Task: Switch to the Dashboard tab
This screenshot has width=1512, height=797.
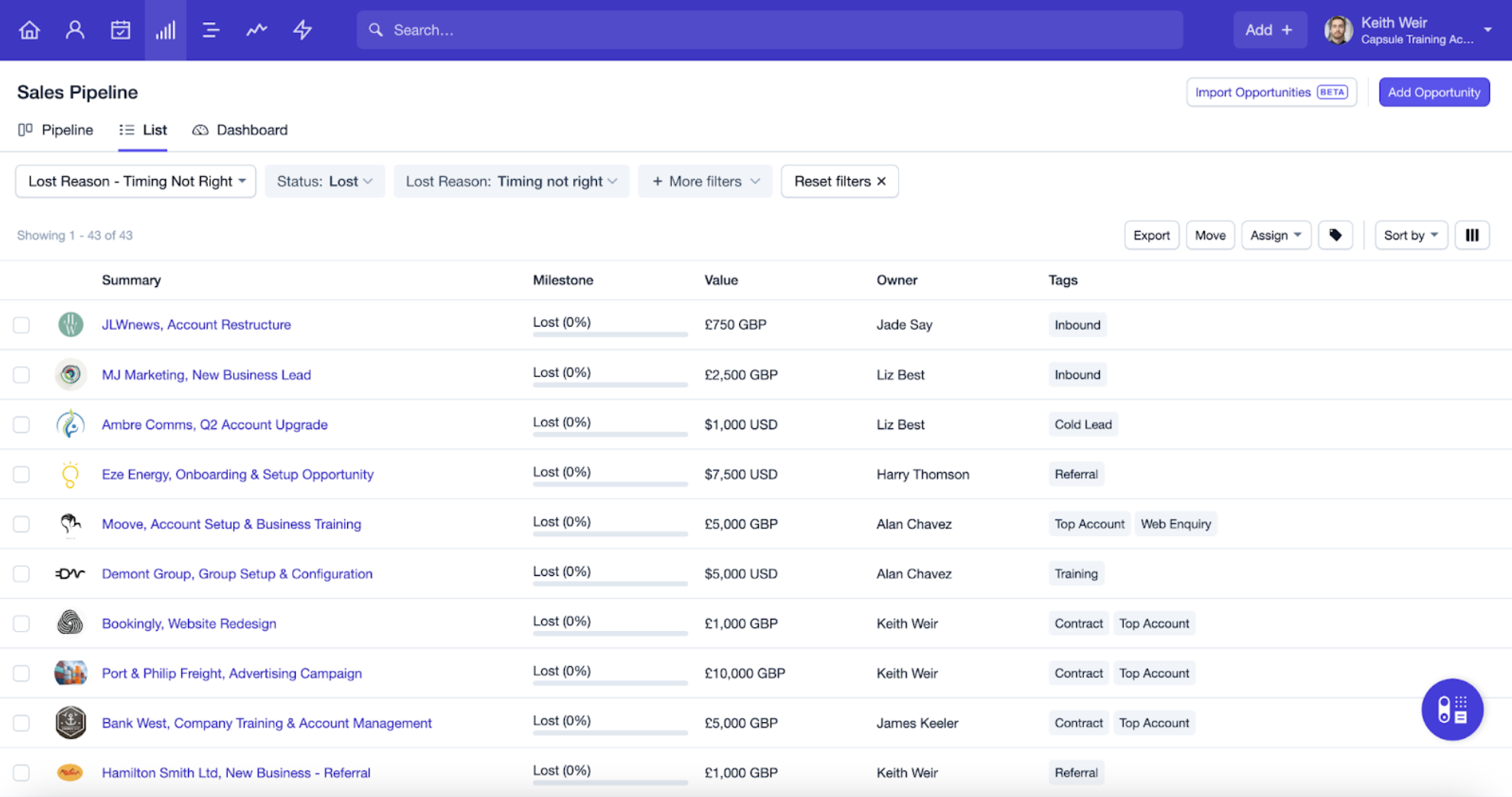Action: 240,130
